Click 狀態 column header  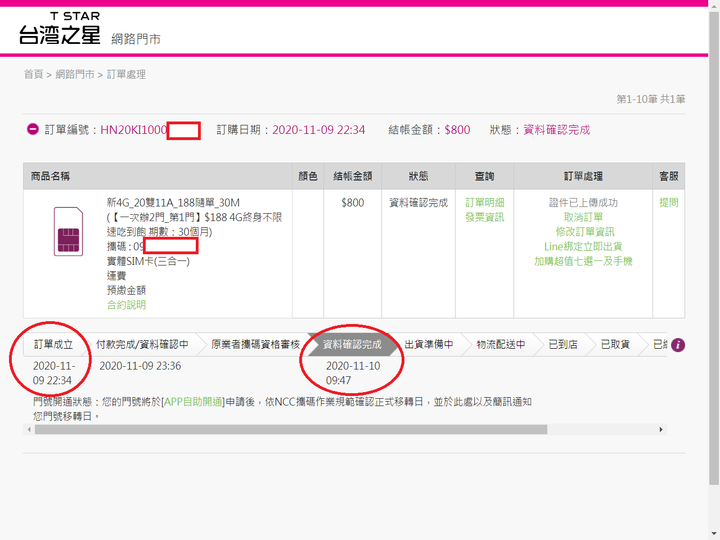(x=418, y=176)
